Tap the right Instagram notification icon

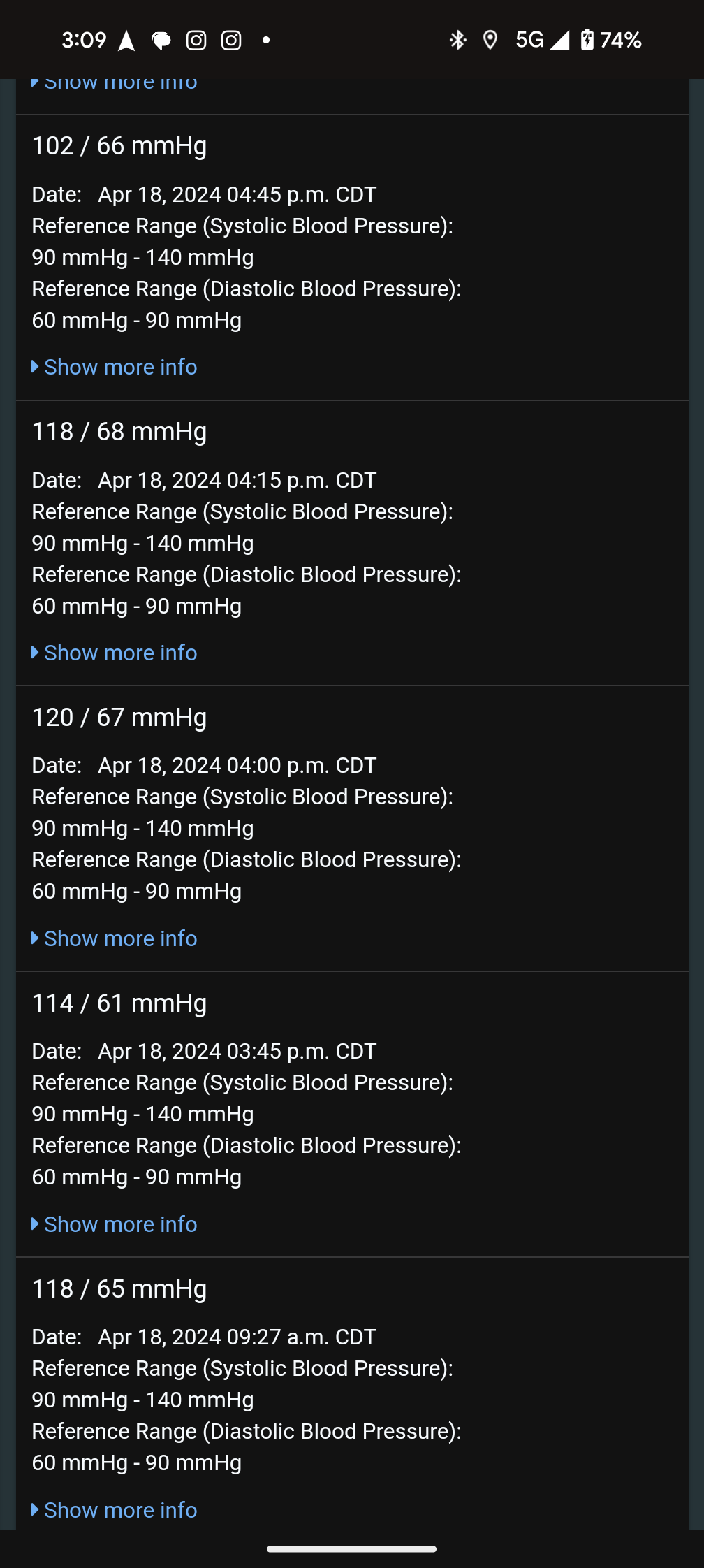click(231, 41)
